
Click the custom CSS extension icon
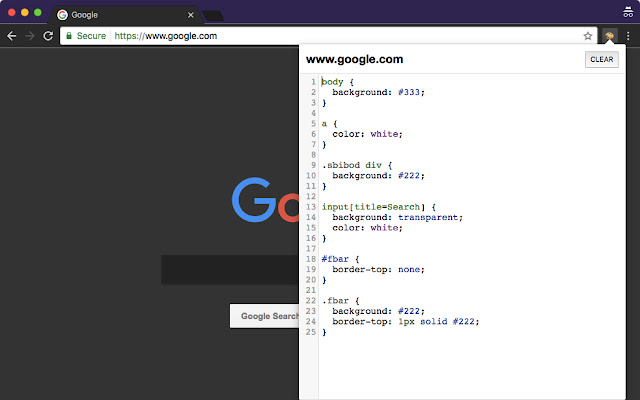[x=609, y=35]
